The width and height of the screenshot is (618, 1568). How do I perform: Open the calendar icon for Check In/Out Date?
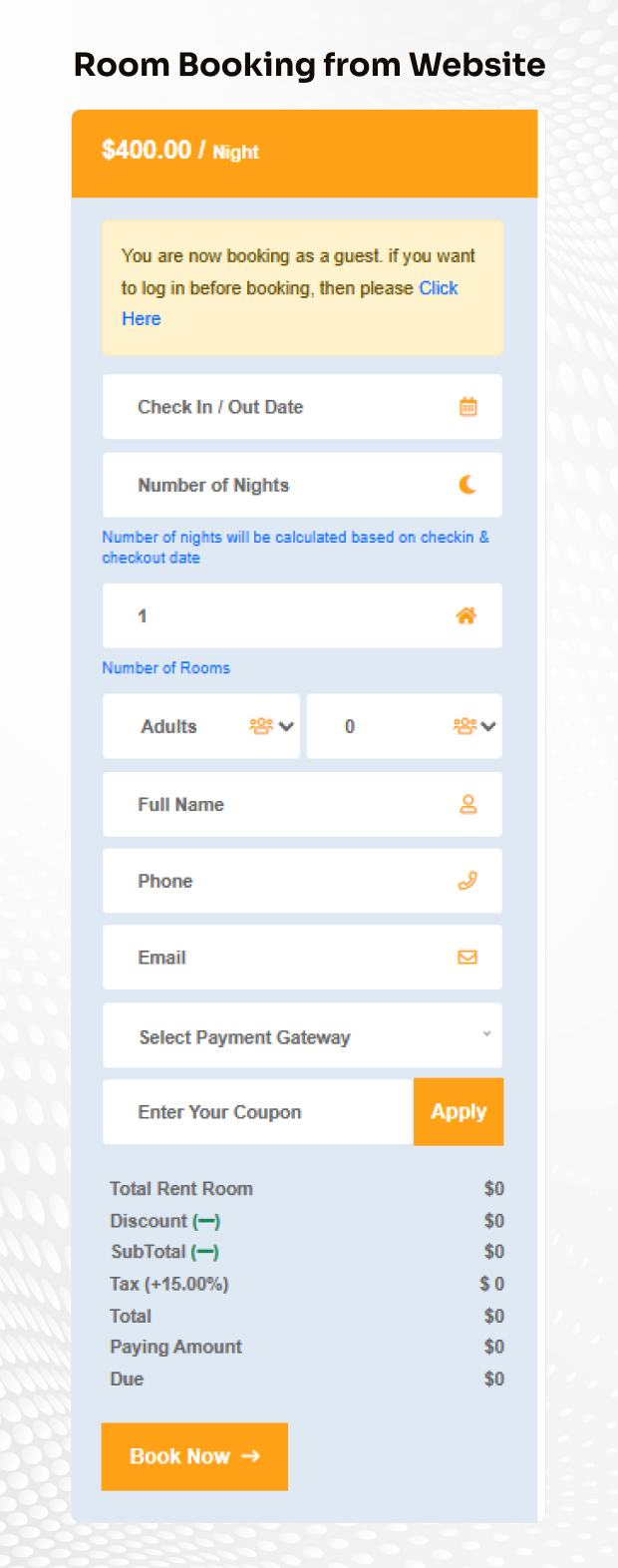point(466,407)
